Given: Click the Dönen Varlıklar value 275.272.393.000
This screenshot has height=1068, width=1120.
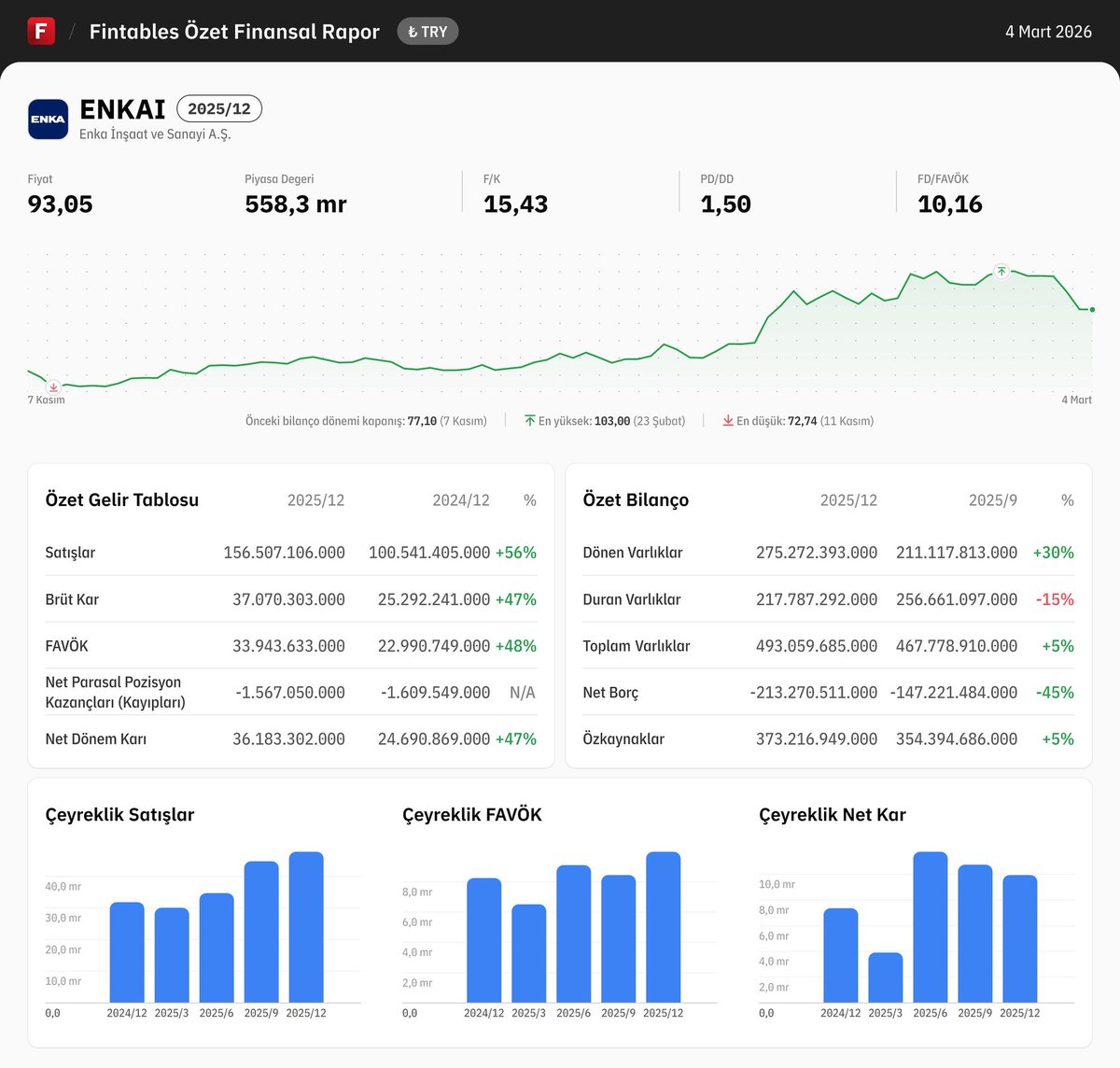Looking at the screenshot, I should [x=817, y=553].
